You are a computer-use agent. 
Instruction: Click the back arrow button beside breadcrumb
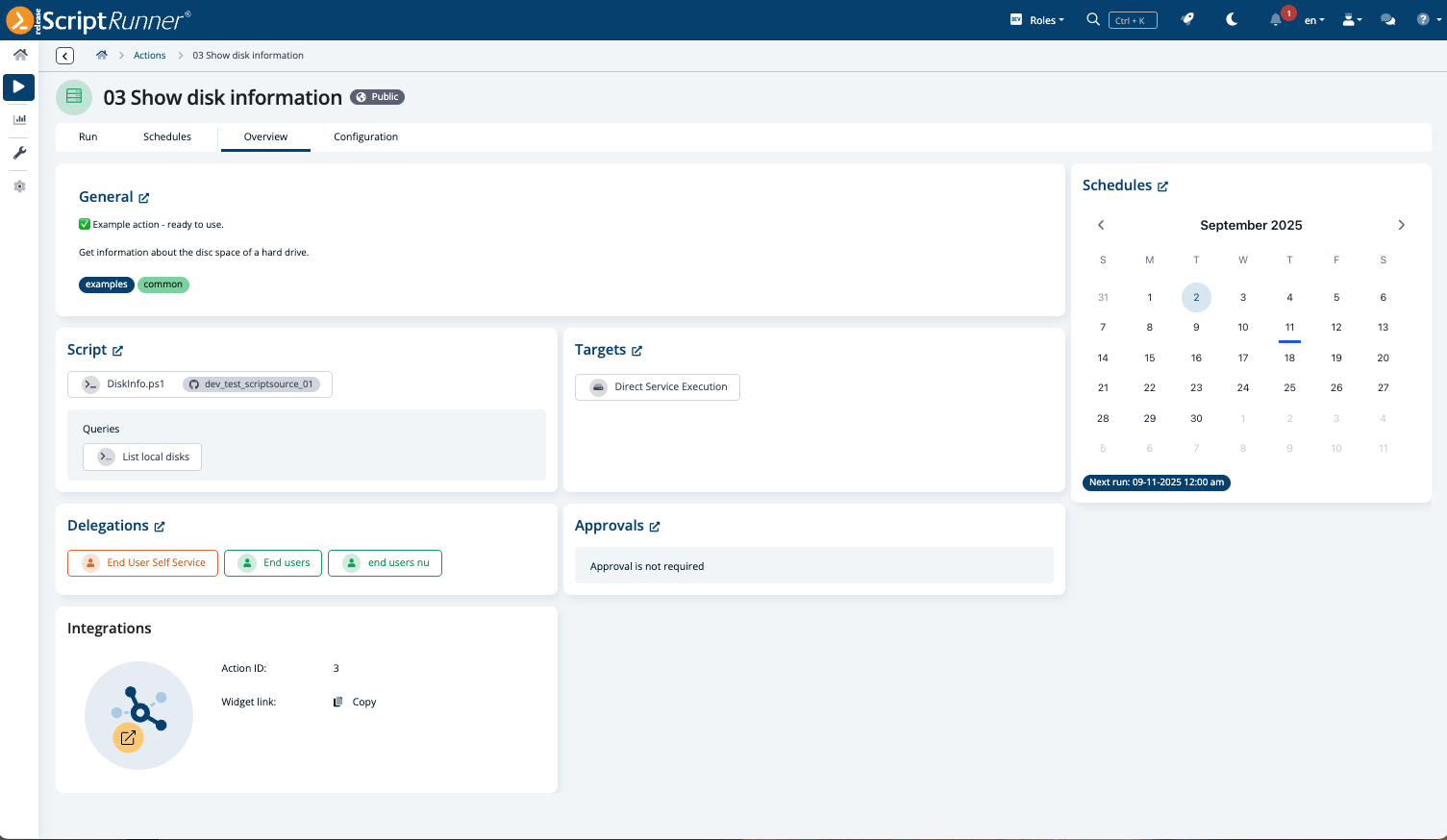pyautogui.click(x=65, y=56)
